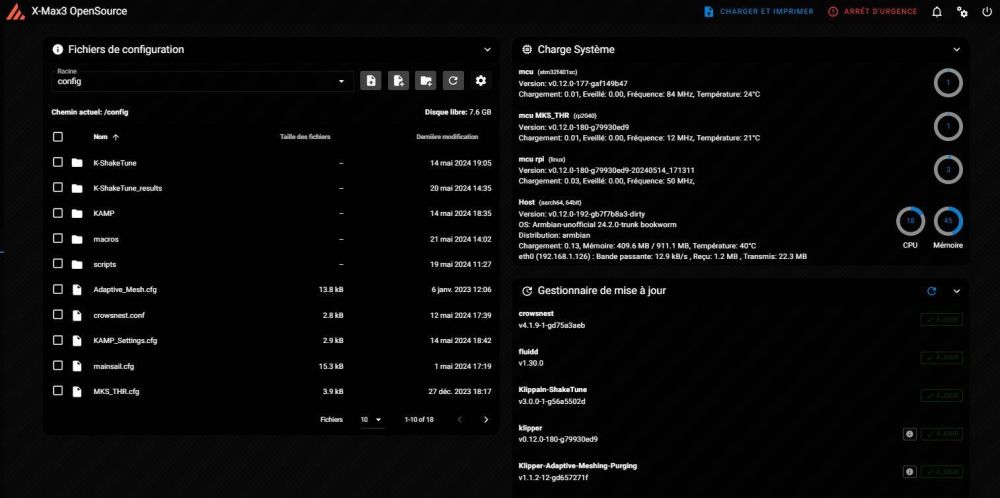This screenshot has height=498, width=1000.
Task: Open the Fluidd logo home icon
Action: 15,11
